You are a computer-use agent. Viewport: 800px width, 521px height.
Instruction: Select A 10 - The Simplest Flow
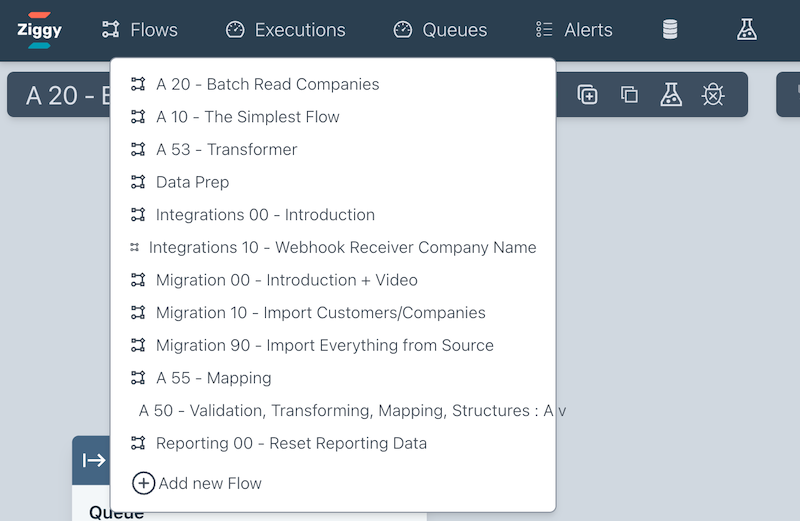coord(247,117)
